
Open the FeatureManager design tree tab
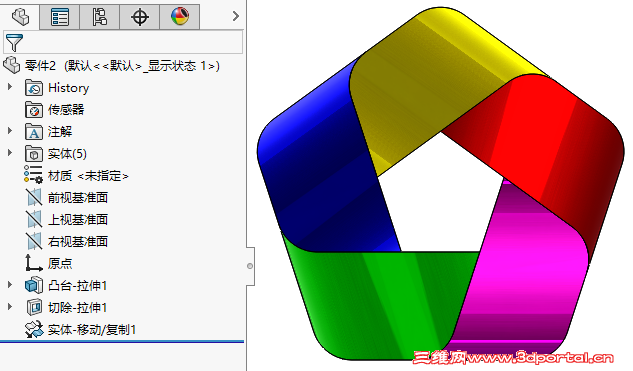tap(20, 17)
